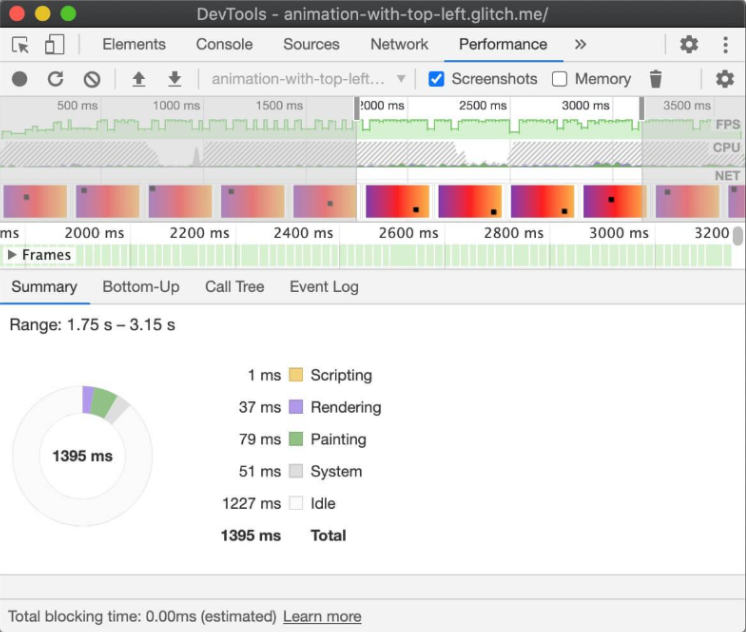The image size is (746, 632).
Task: Click the FPS chart label
Action: click(x=728, y=125)
